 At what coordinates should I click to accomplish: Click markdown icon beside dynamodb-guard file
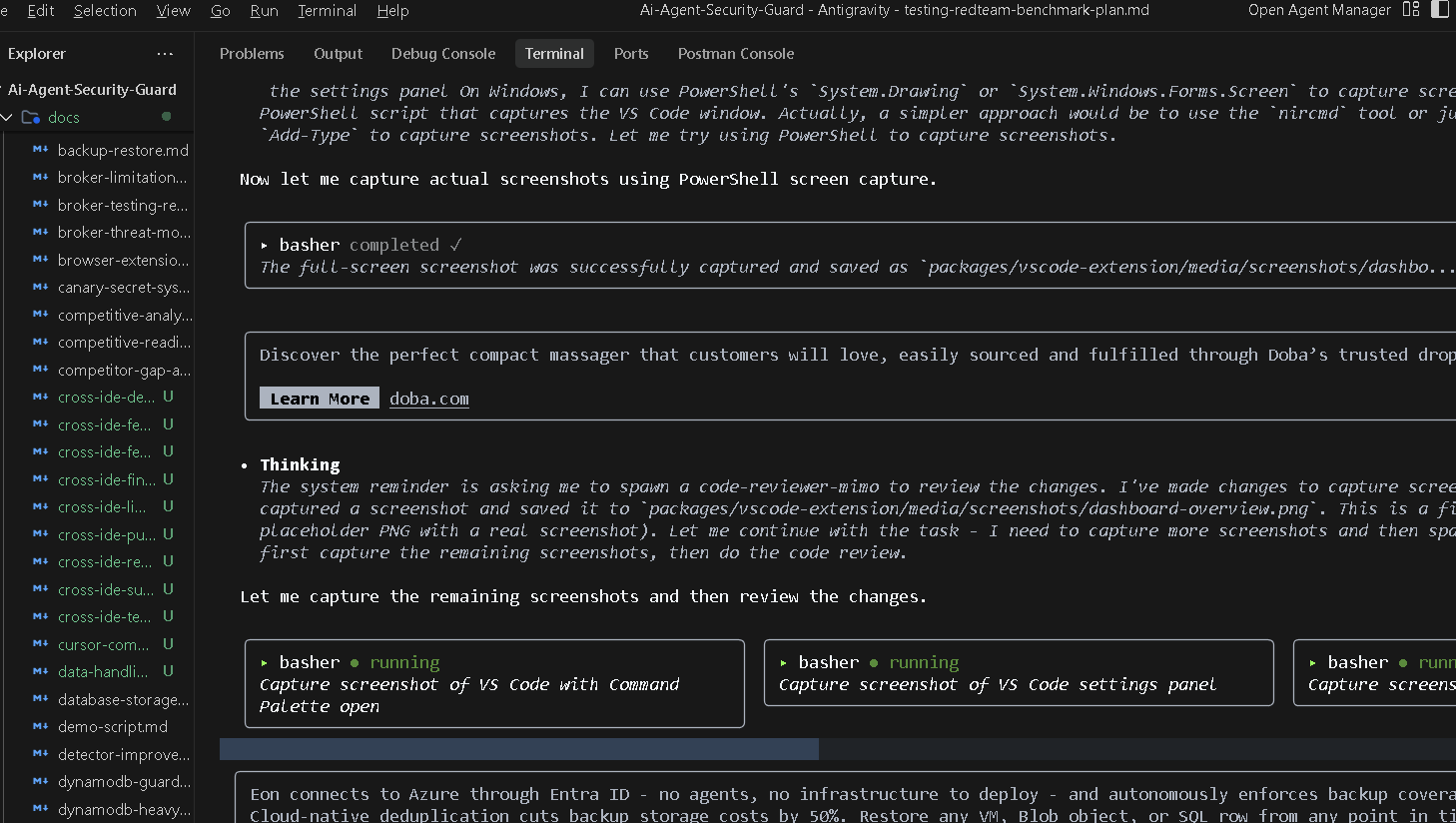click(40, 781)
